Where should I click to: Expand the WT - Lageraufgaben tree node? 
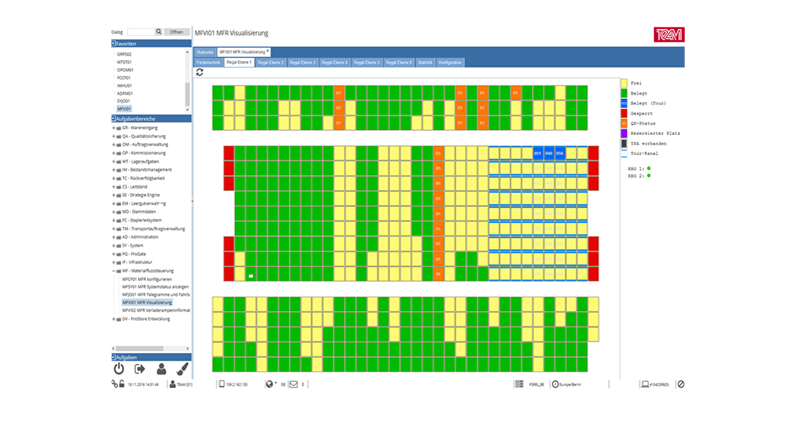click(113, 162)
